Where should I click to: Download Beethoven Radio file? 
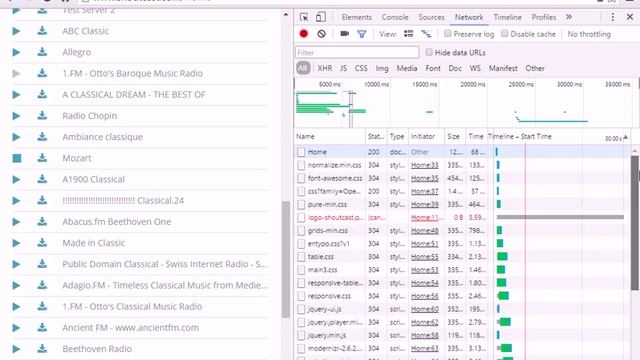tap(42, 349)
